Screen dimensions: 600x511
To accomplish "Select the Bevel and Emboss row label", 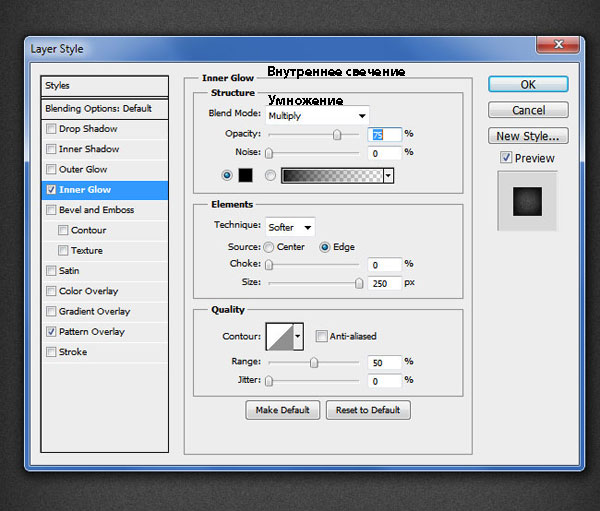I will pos(96,210).
